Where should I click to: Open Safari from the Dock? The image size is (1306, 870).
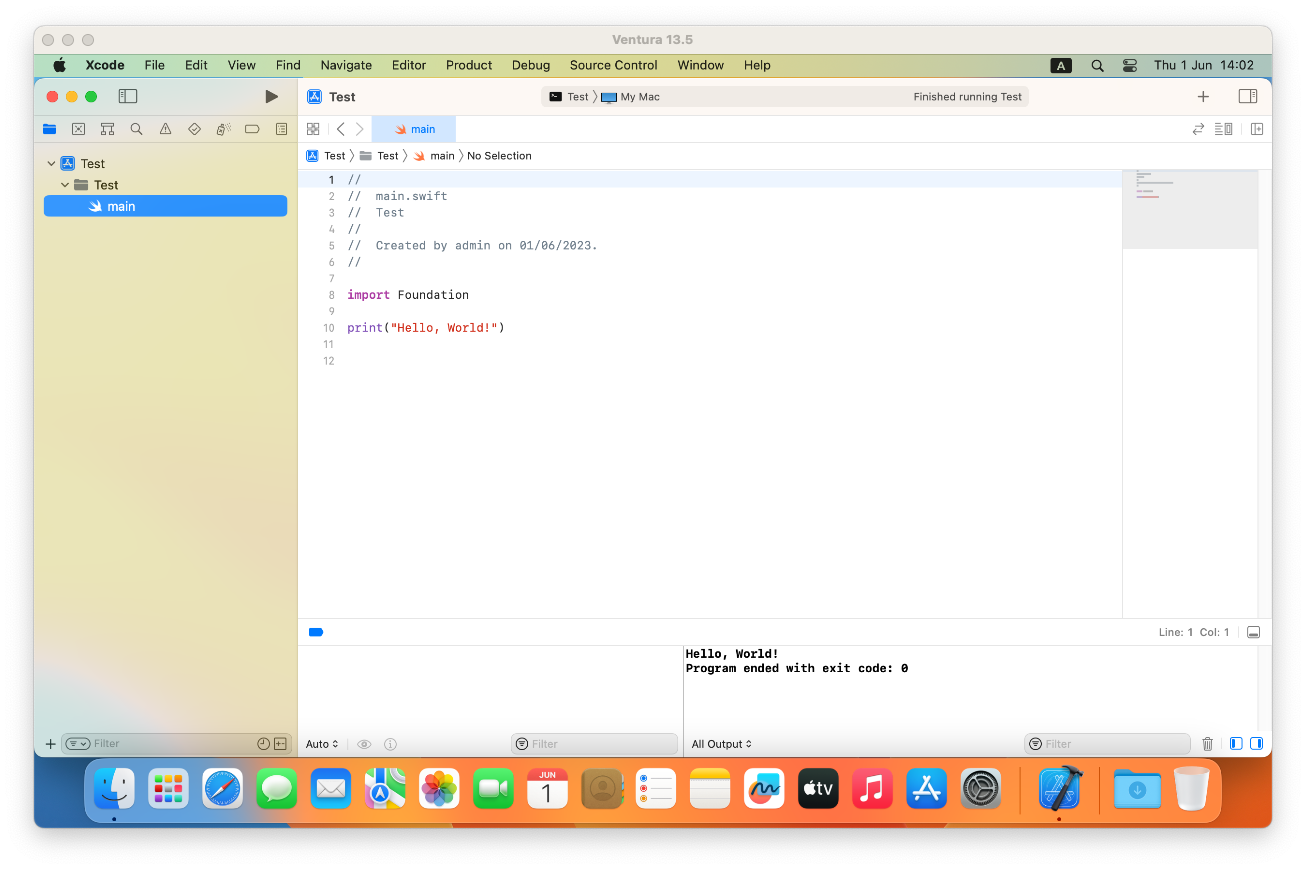[x=222, y=789]
